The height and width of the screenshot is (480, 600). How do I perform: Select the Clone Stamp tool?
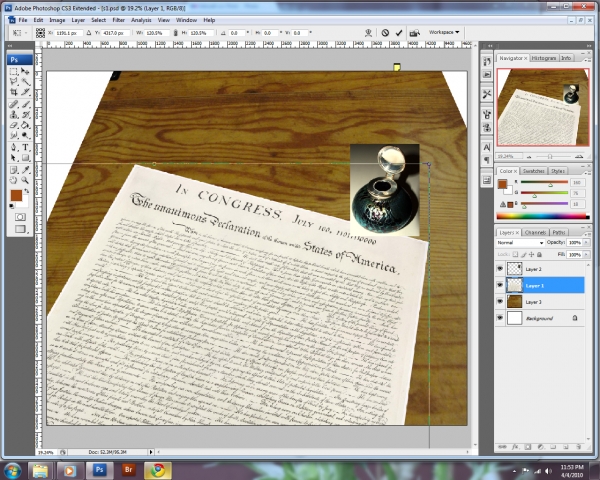[x=14, y=114]
